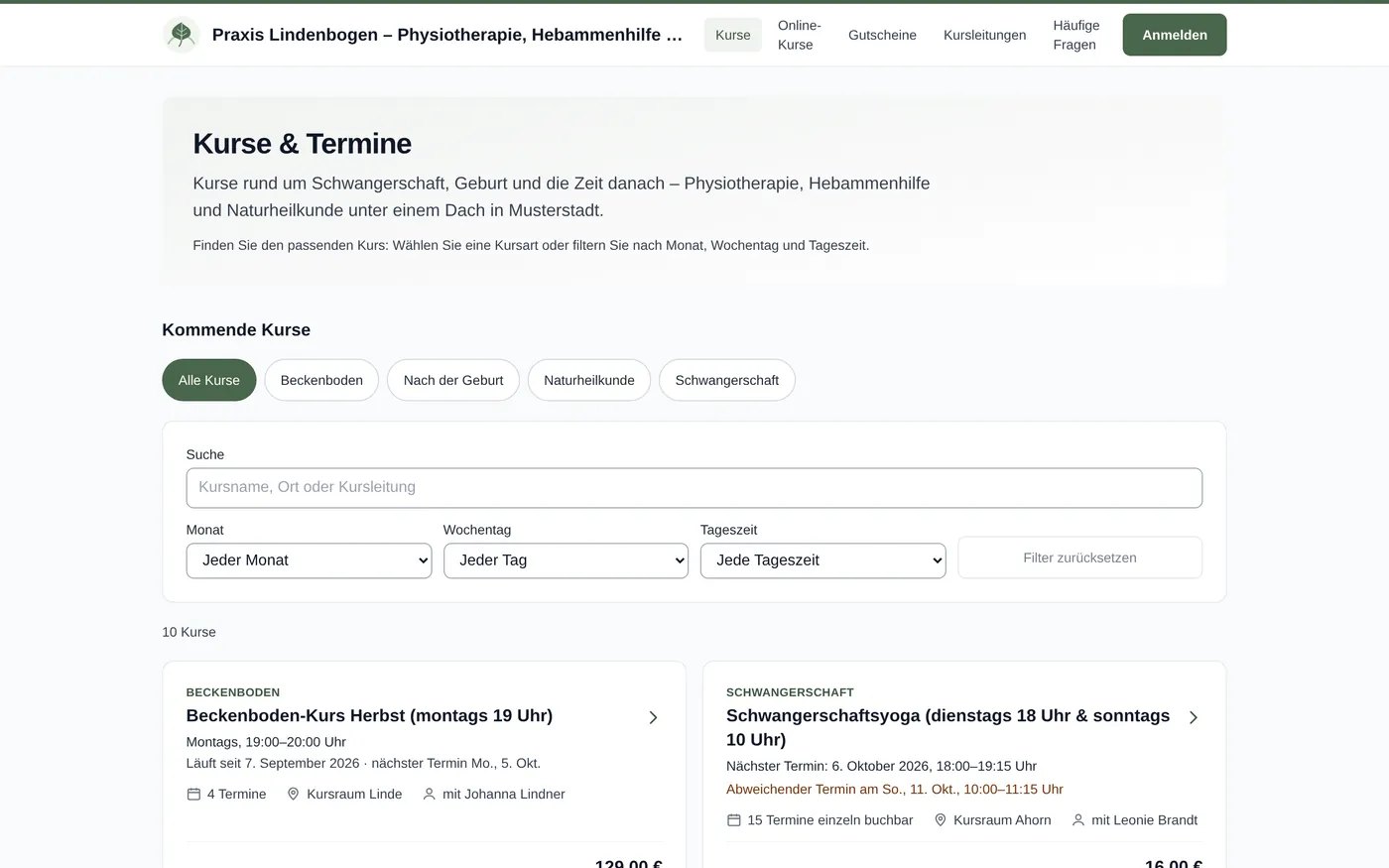Screen dimensions: 1389x868
Task: Open the Tageszeit dropdown
Action: tap(822, 560)
